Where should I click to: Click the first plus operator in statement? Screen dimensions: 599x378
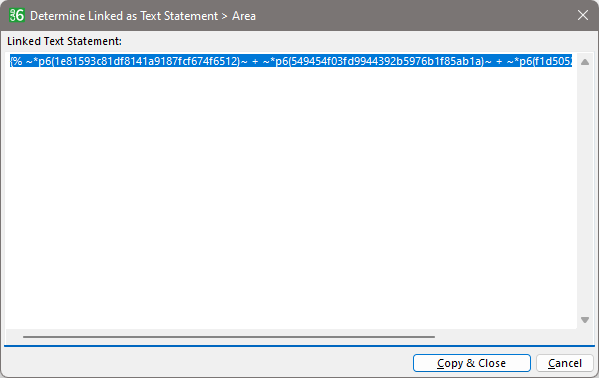click(255, 61)
